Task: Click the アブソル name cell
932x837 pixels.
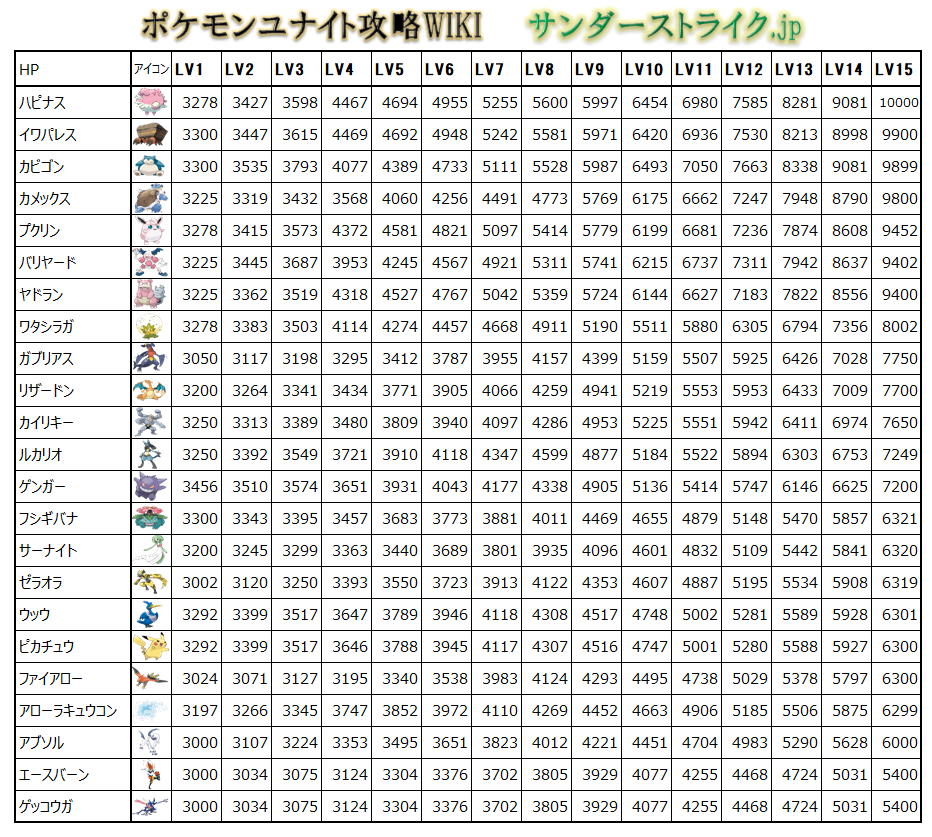Action: (x=72, y=743)
